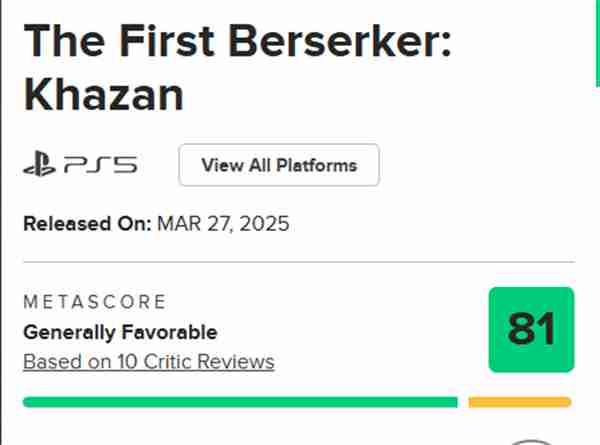Click the partial gray circle at bottom right
This screenshot has height=445, width=600.
pos(531,440)
